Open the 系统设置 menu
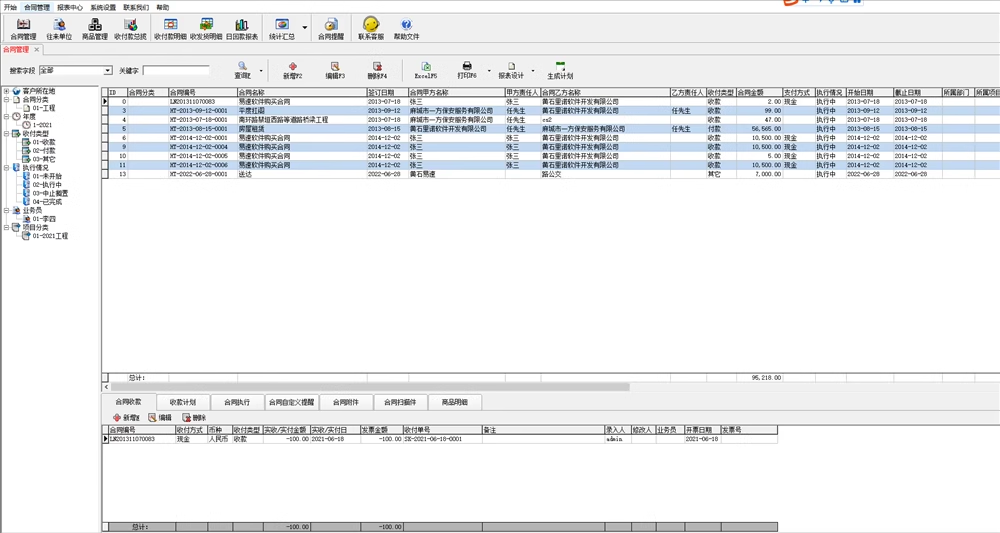 coord(103,8)
